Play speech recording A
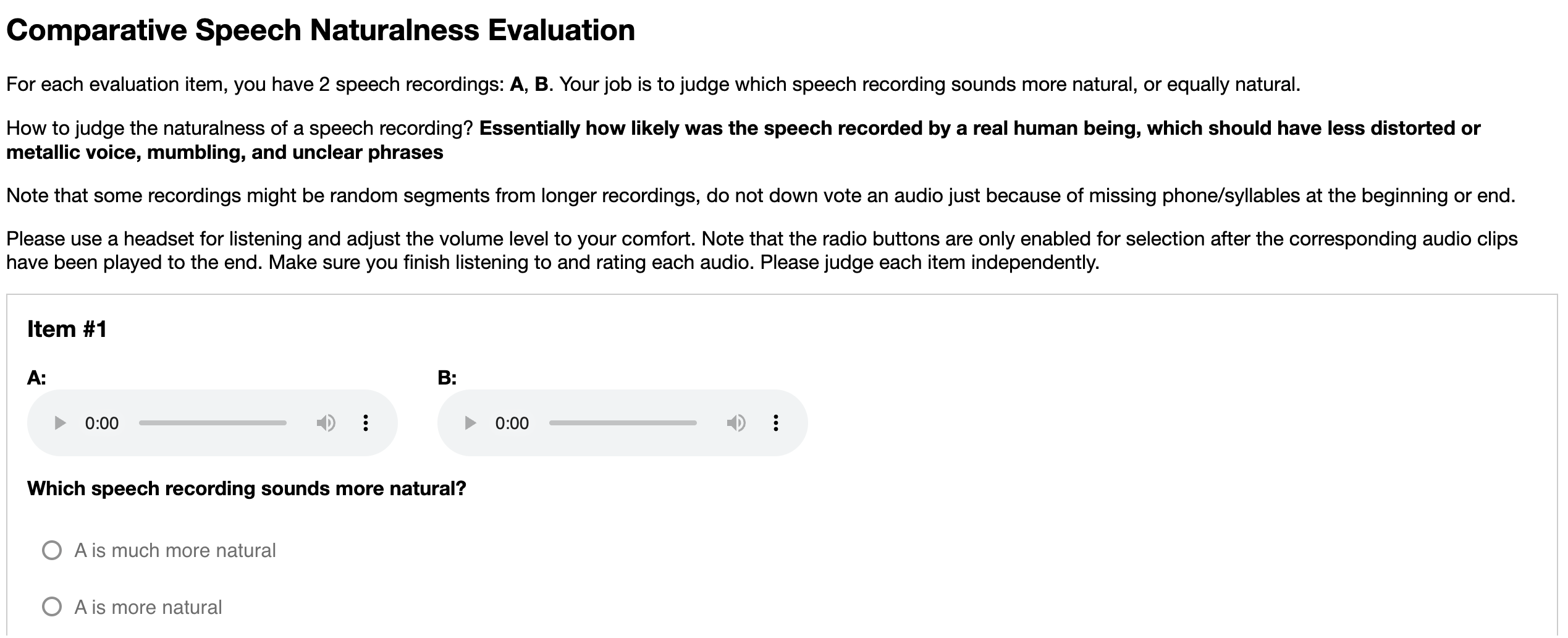Screen dimensions: 1568x638 click(60, 423)
